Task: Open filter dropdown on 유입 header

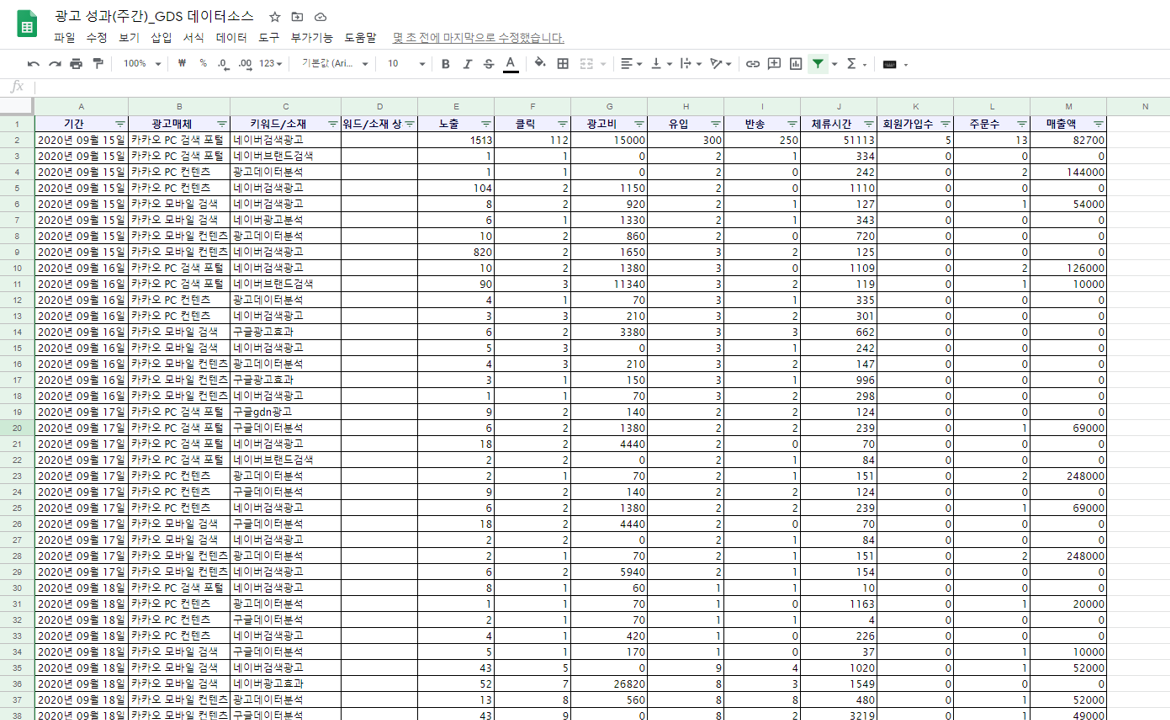Action: 716,124
